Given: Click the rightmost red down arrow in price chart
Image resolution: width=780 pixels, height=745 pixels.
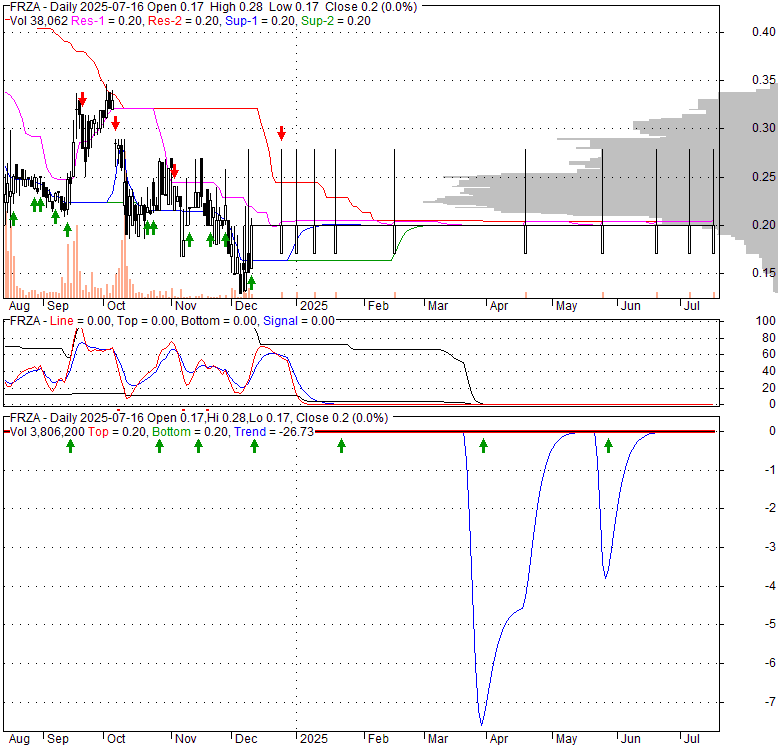Looking at the screenshot, I should (x=282, y=133).
